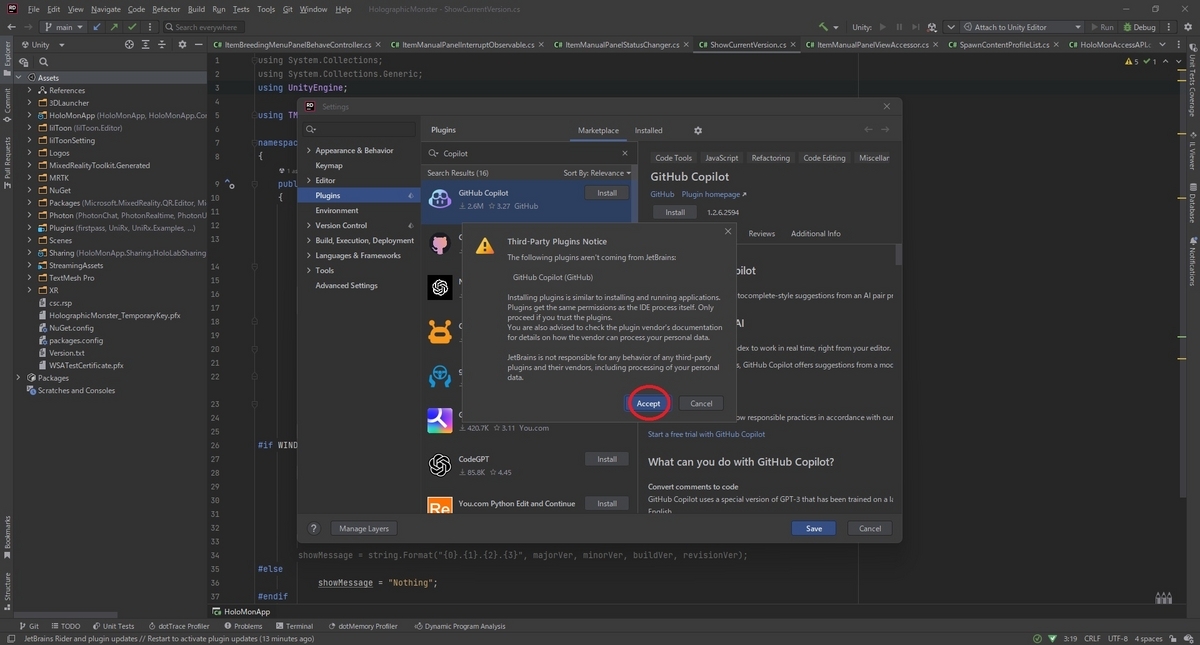Image resolution: width=1200 pixels, height=645 pixels.
Task: Expand Build, Execution, Deployment settings
Action: tap(309, 240)
